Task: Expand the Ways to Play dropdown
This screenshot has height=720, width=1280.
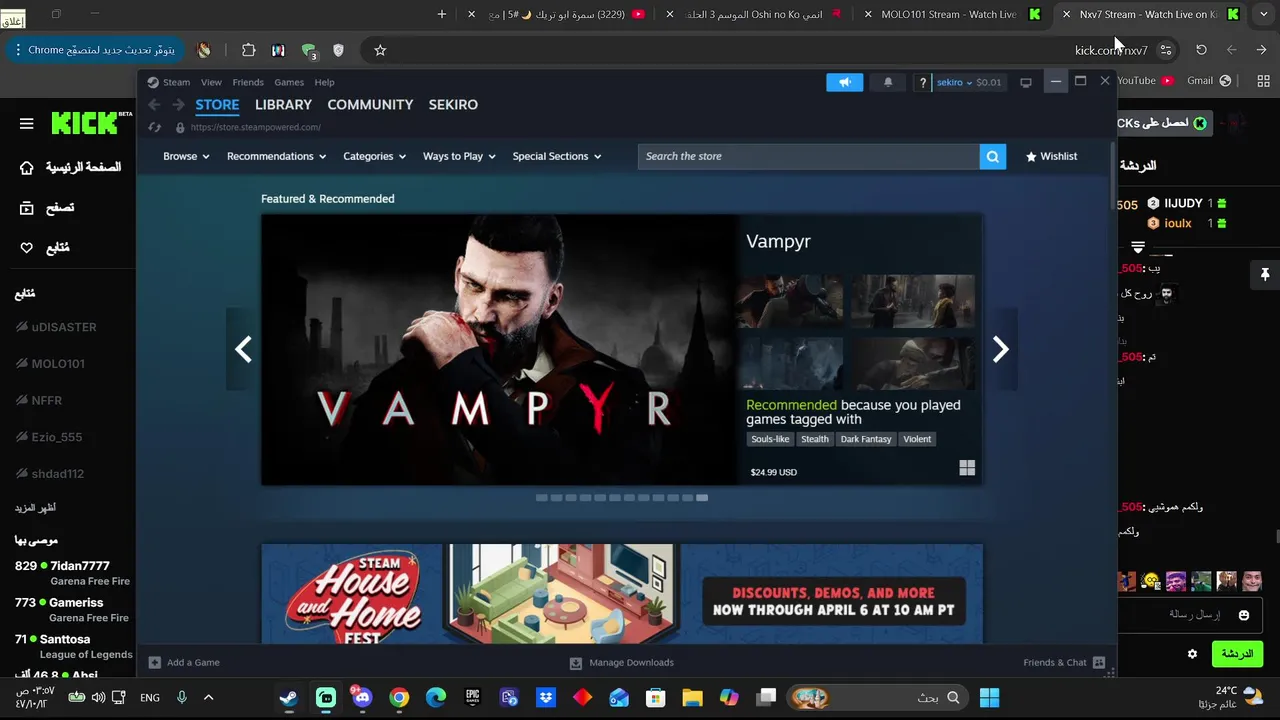Action: pyautogui.click(x=459, y=156)
